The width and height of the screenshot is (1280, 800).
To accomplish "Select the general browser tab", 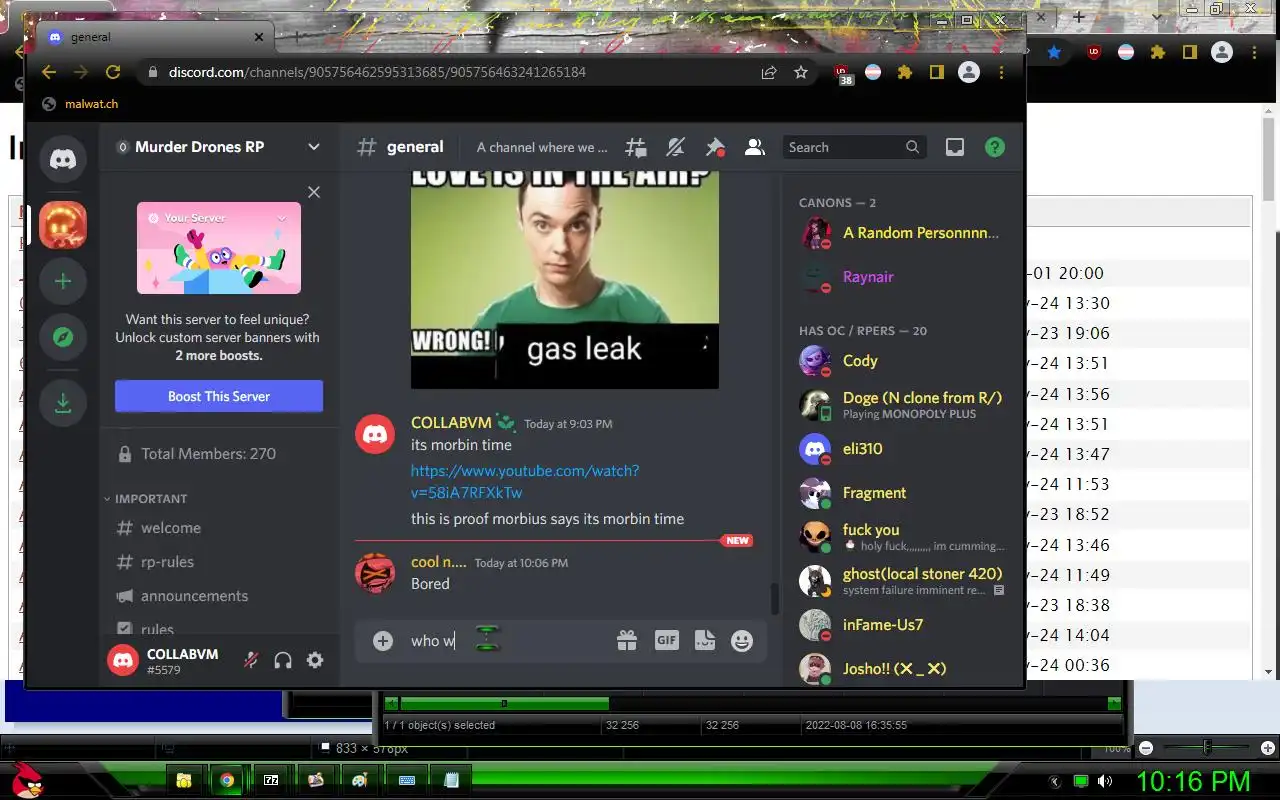I will [x=153, y=37].
